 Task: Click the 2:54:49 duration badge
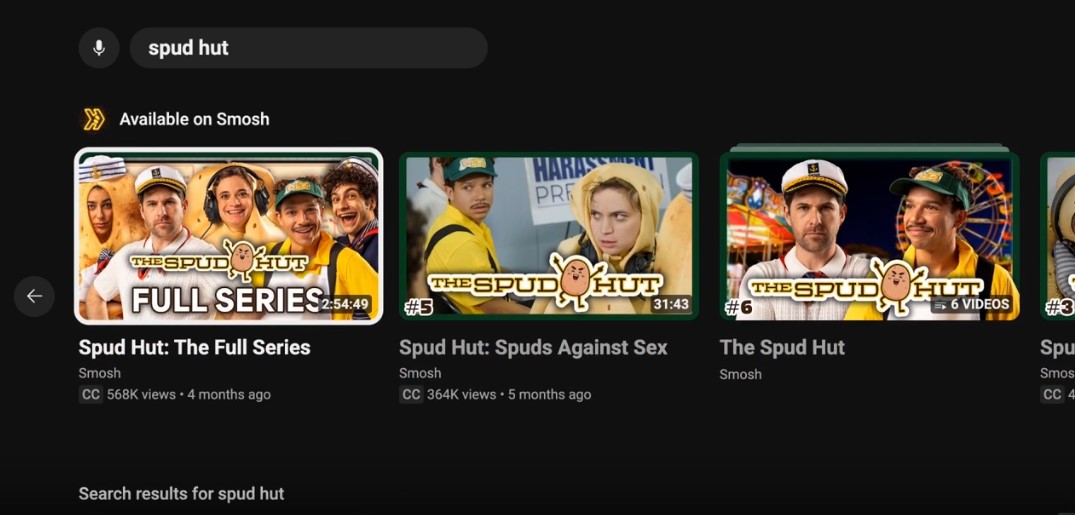tap(344, 304)
